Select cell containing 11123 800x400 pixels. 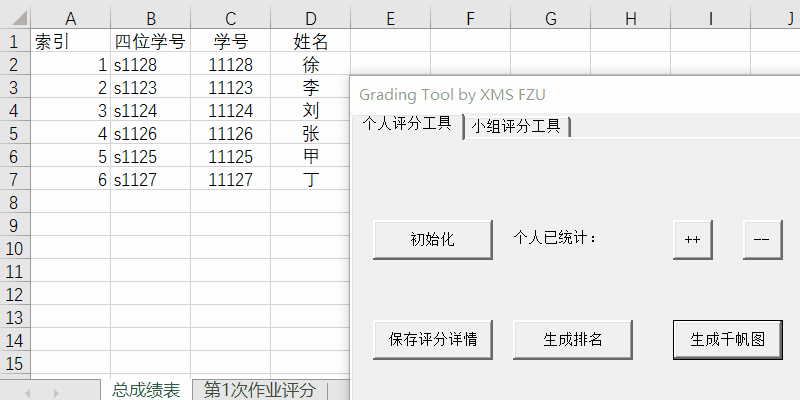pos(231,87)
